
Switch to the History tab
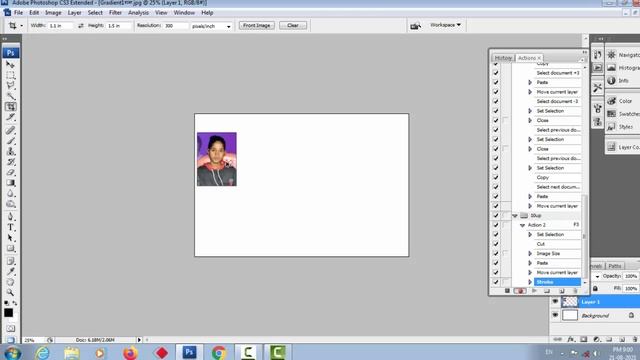(503, 58)
